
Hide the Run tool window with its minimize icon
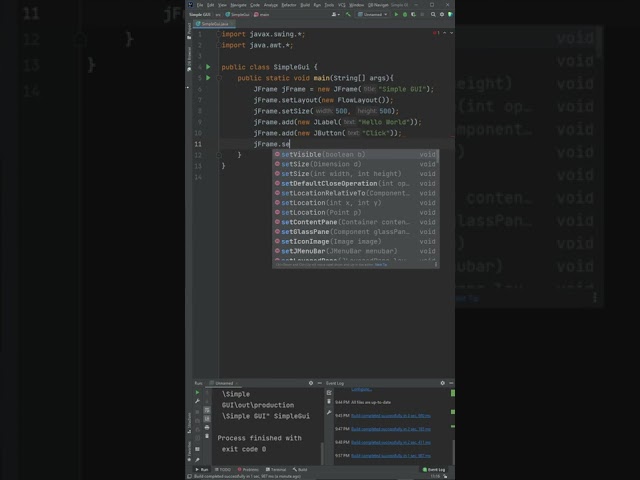click(320, 383)
